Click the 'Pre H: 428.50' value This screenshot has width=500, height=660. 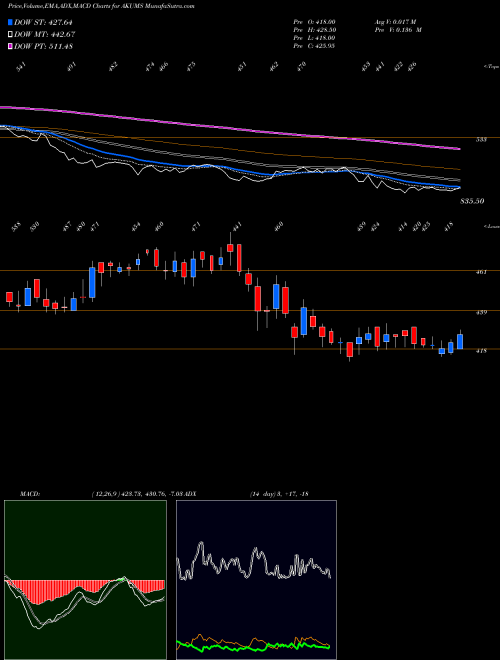314,30
